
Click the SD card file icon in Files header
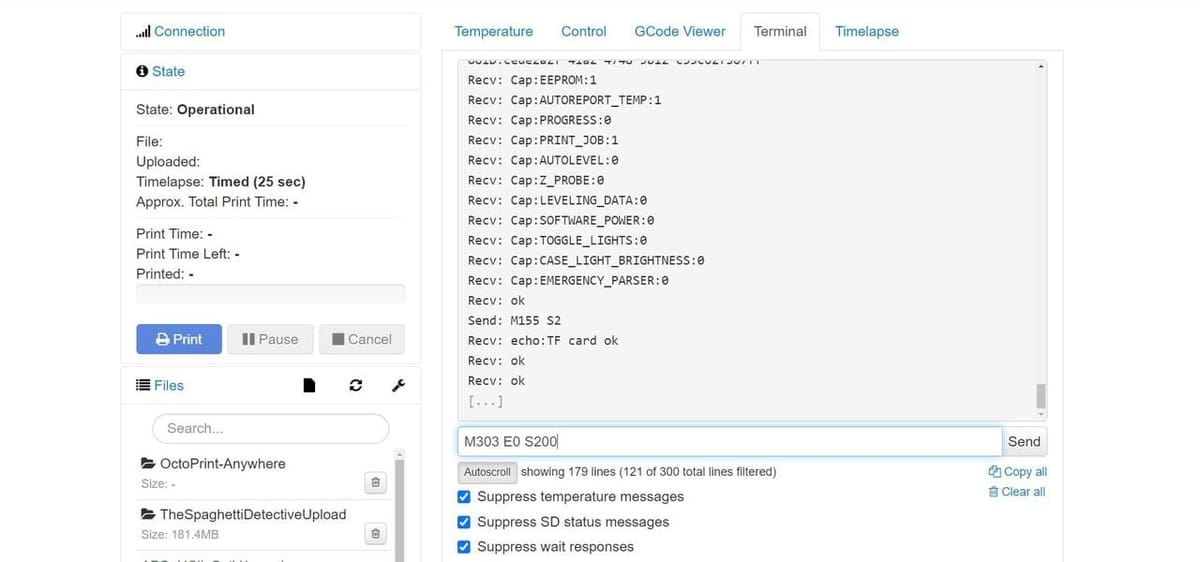[309, 385]
